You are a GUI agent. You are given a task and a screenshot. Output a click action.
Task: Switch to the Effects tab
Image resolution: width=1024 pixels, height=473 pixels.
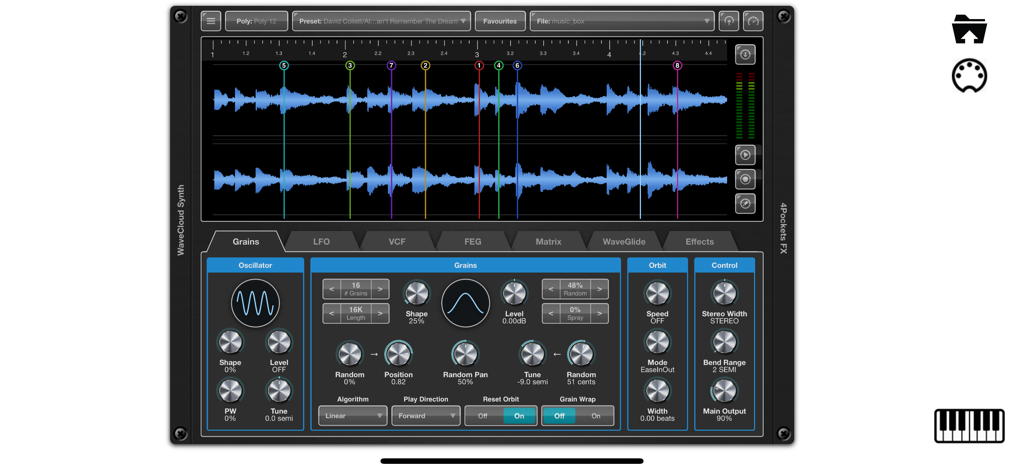point(700,241)
